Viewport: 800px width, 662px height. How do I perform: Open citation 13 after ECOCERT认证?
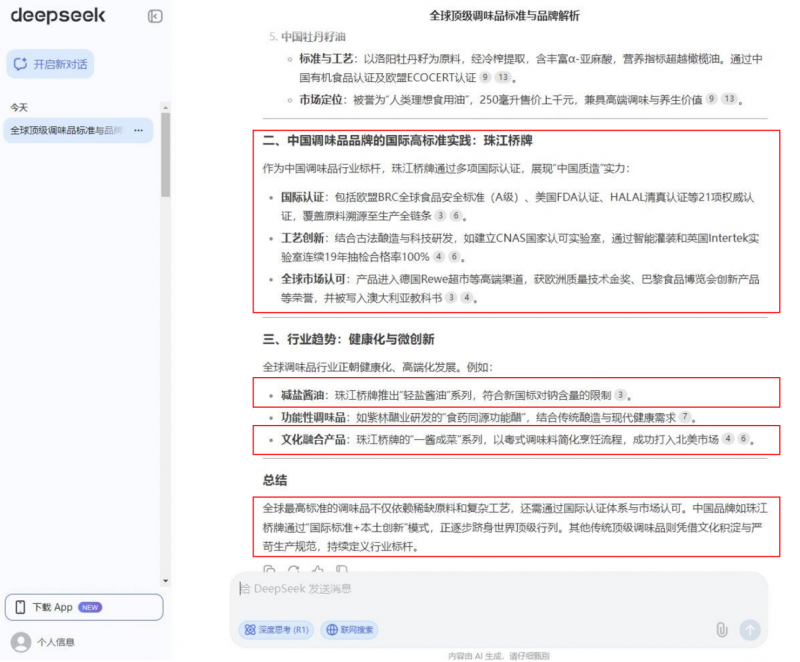coord(503,78)
